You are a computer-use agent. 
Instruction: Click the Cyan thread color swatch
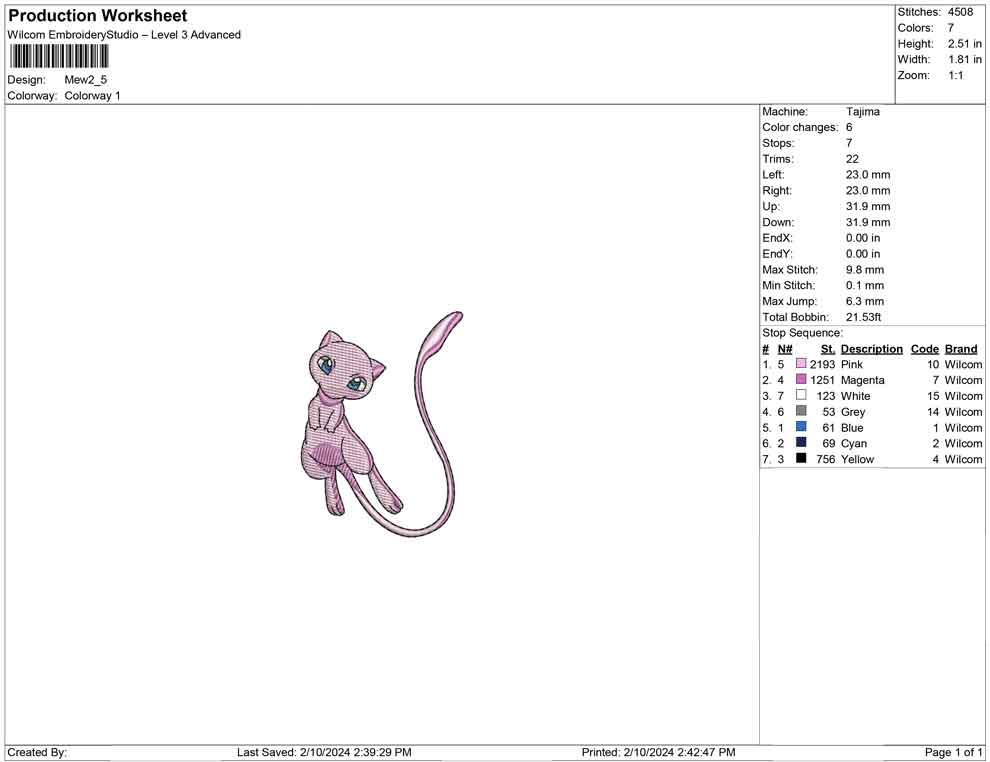click(x=801, y=443)
